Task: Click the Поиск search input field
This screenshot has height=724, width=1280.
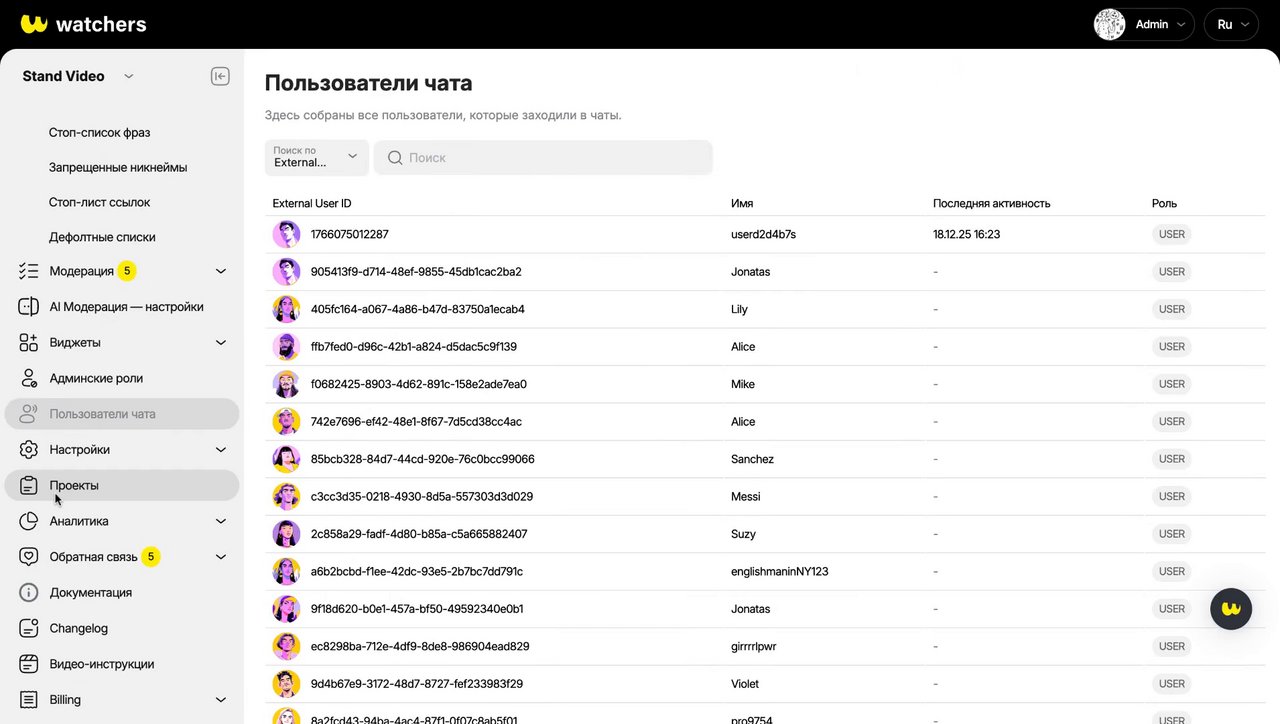Action: pos(543,157)
